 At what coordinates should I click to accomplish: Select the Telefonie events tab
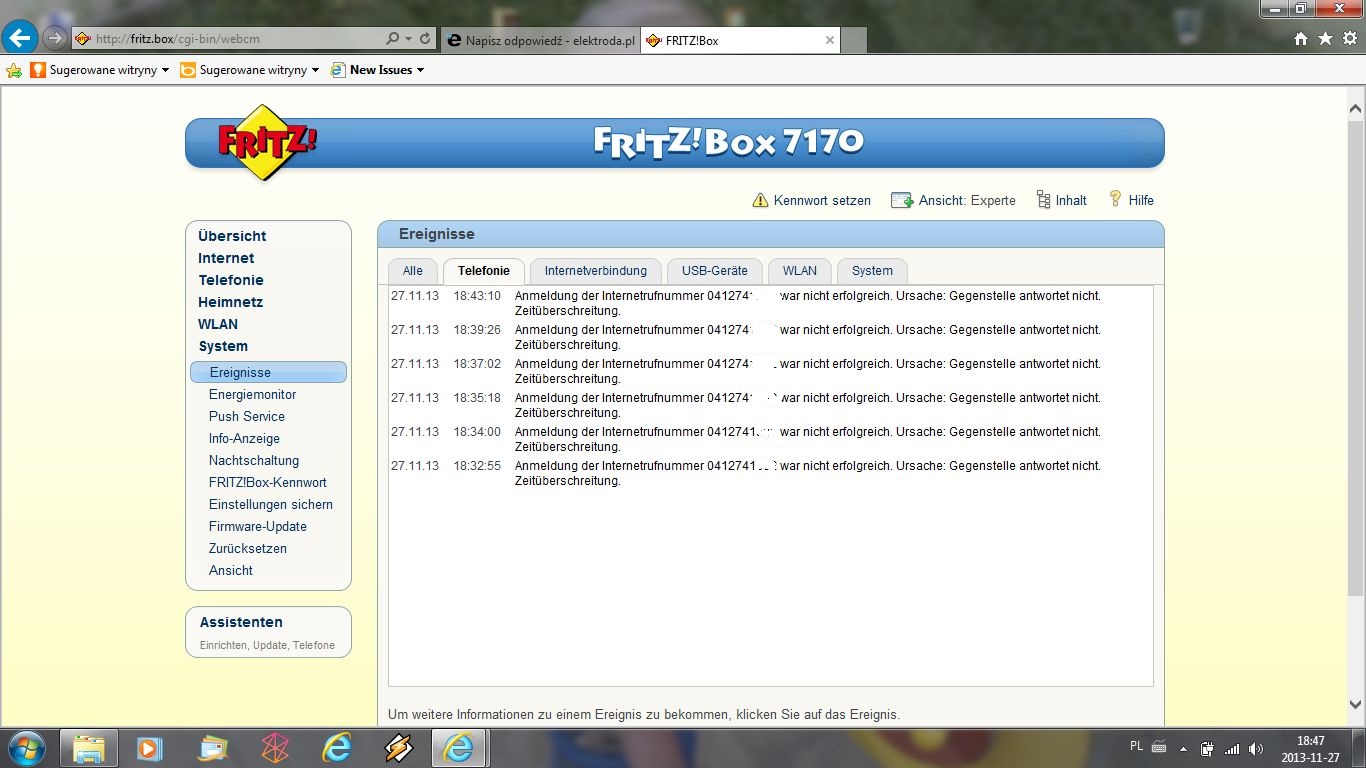[484, 271]
